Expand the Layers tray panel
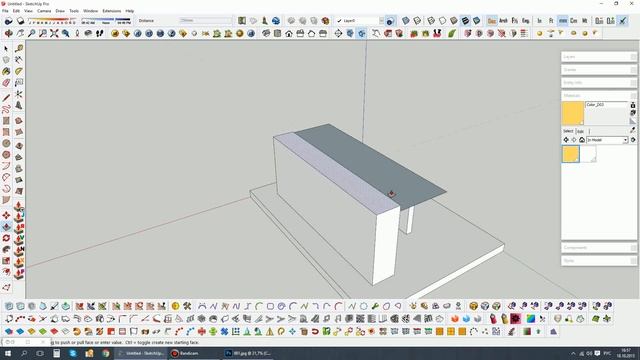 [x=599, y=57]
